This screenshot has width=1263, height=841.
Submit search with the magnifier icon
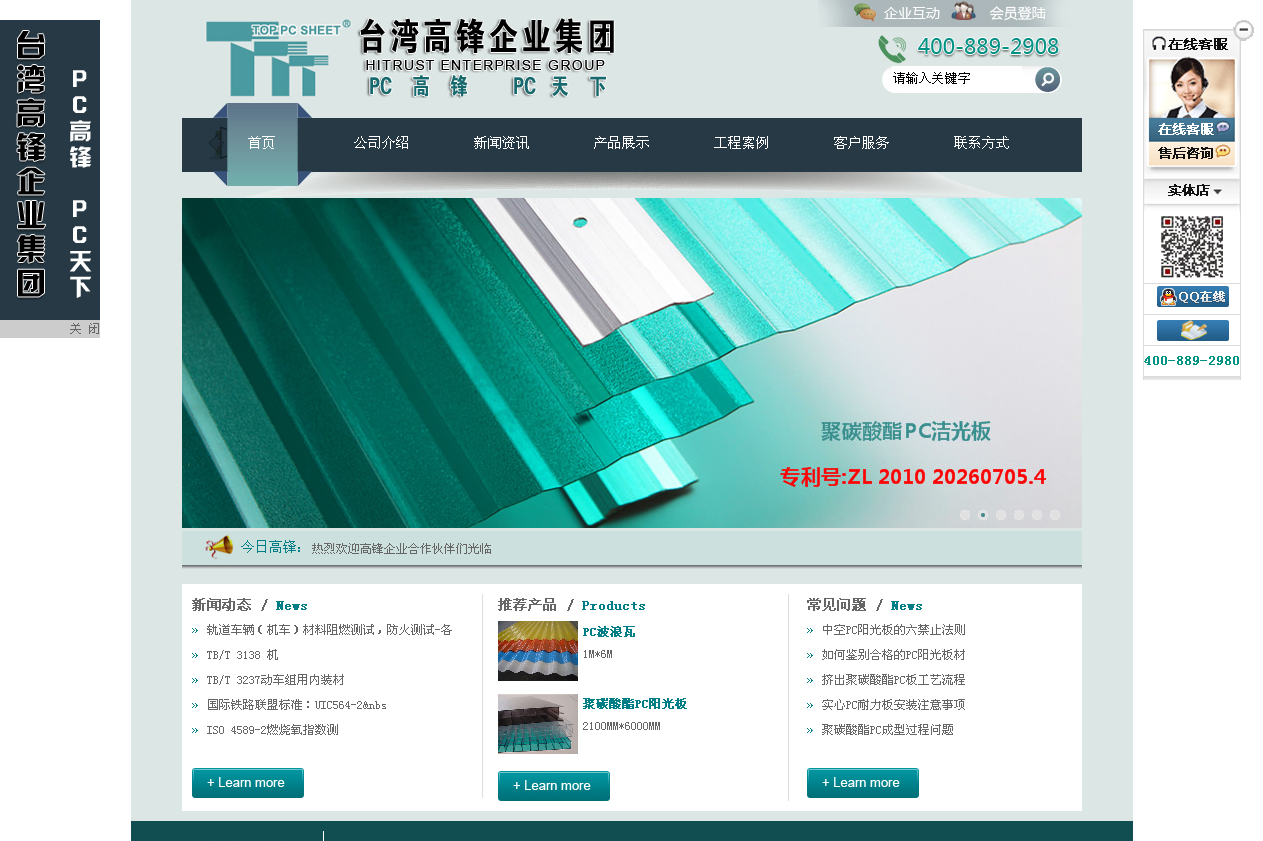1048,79
